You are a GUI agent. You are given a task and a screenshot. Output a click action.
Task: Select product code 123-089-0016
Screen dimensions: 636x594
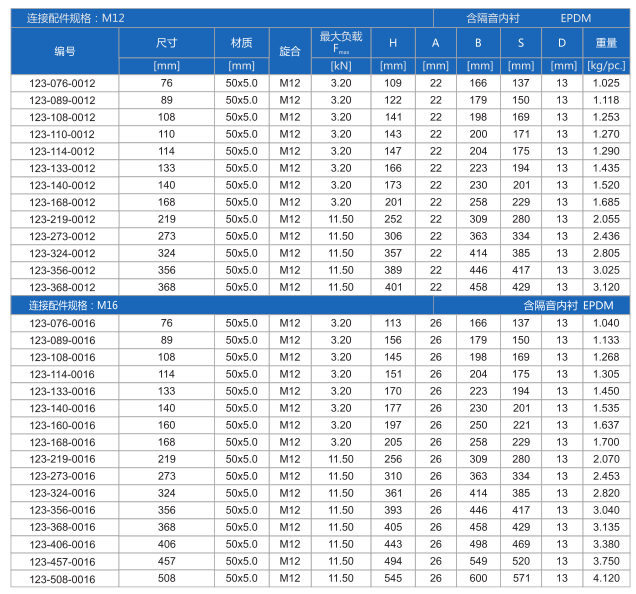click(x=62, y=340)
